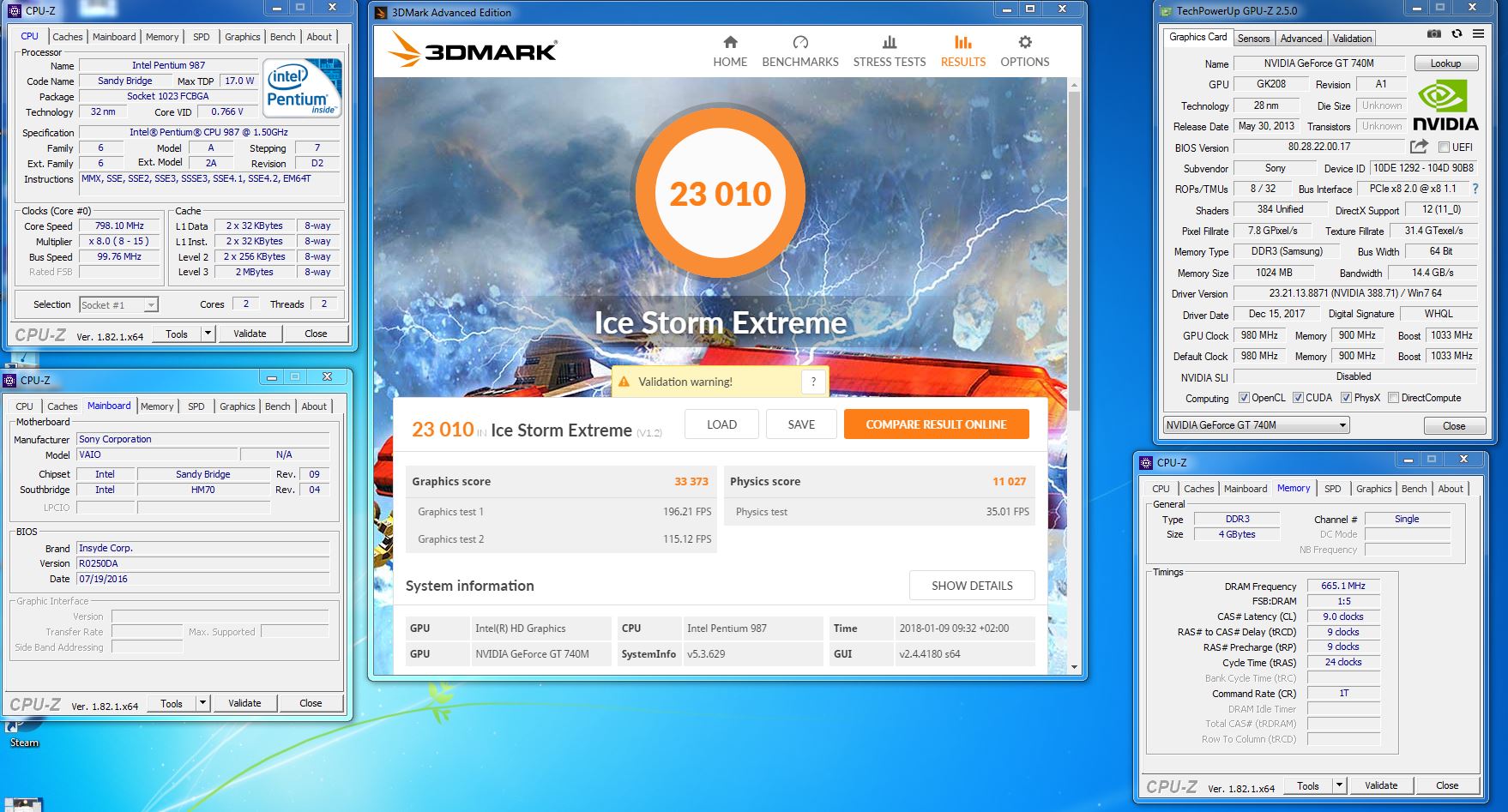Click Validate in CPU-Z Mainboard window
Viewport: 1508px width, 812px height.
pos(244,703)
